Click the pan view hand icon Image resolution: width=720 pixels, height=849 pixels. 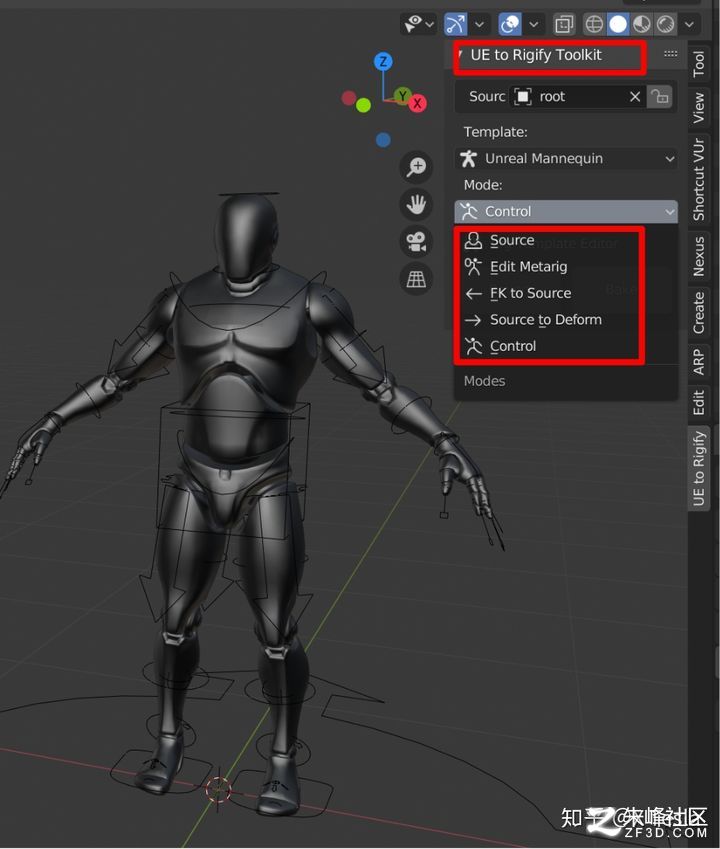416,204
